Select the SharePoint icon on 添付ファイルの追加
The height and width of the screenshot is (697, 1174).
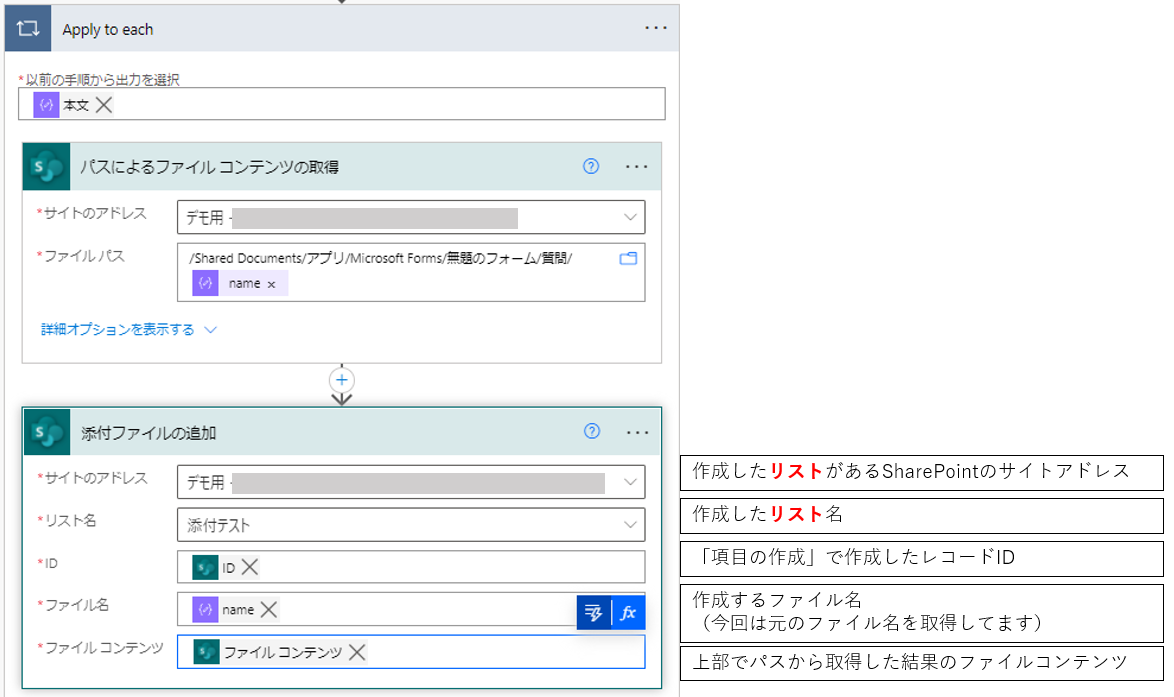click(x=44, y=431)
